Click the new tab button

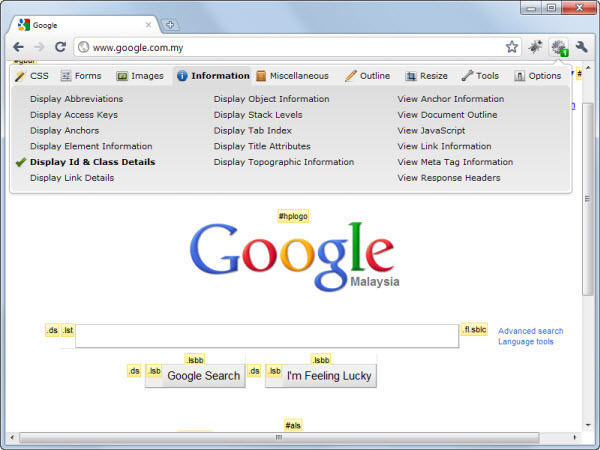click(171, 24)
